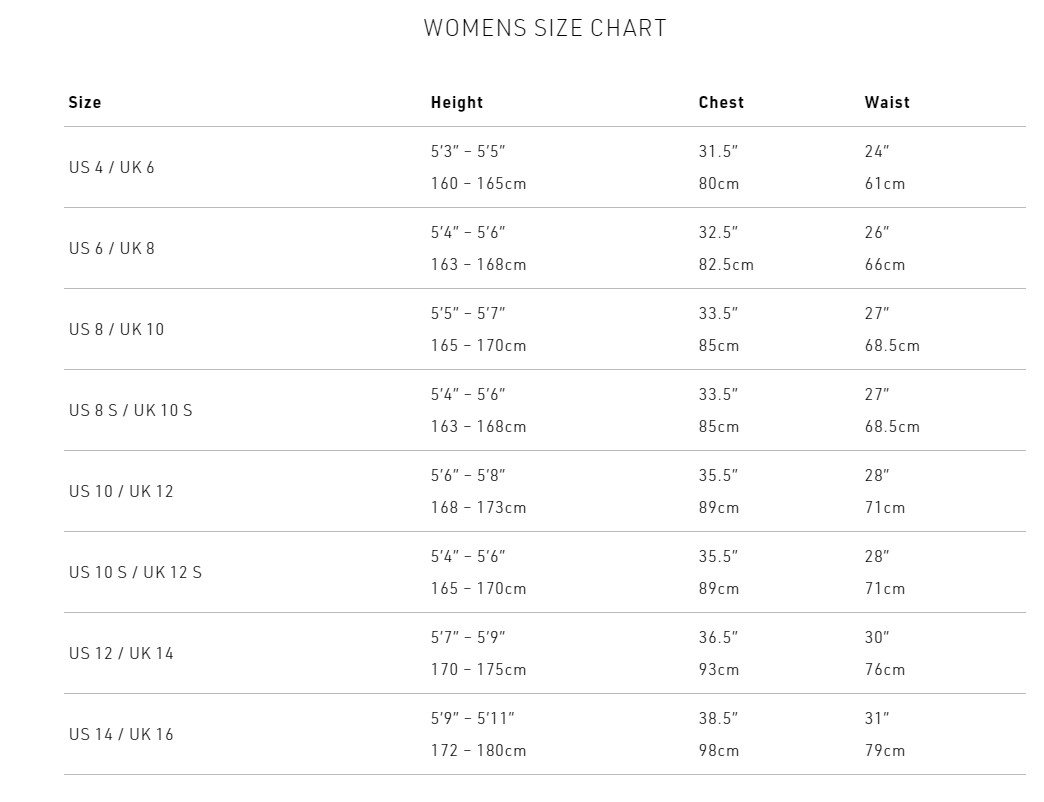Select the US 14 / UK 16 size label

click(x=121, y=735)
